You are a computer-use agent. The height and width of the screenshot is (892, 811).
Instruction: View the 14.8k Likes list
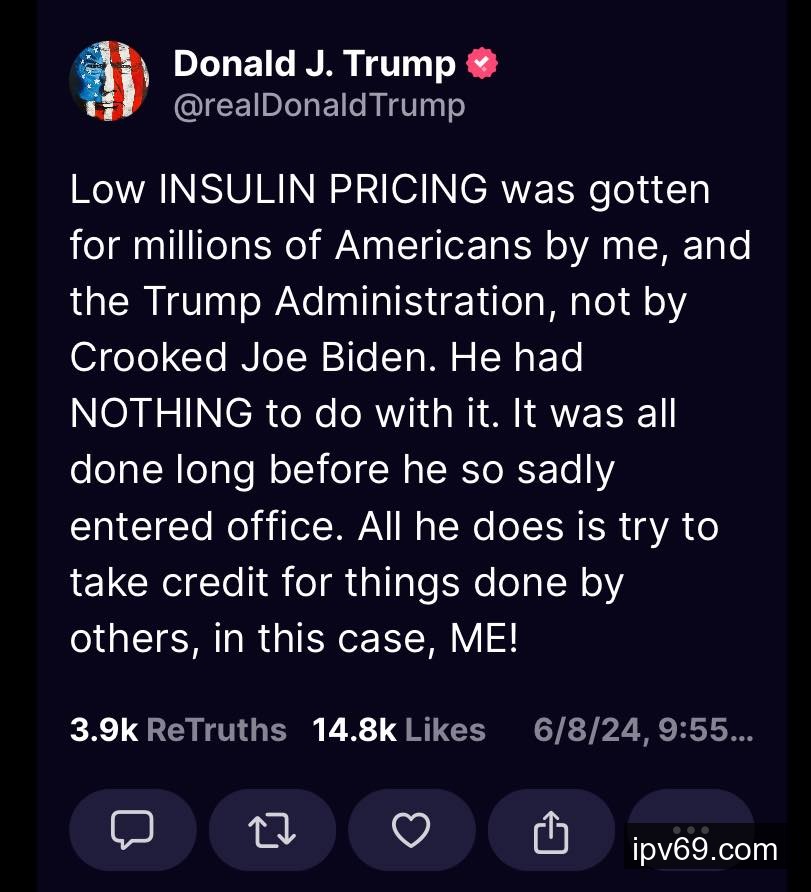(x=399, y=730)
